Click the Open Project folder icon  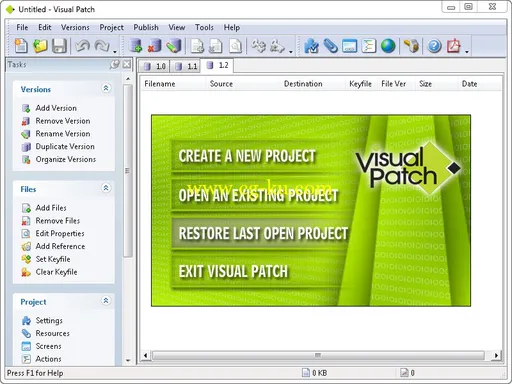[x=40, y=46]
